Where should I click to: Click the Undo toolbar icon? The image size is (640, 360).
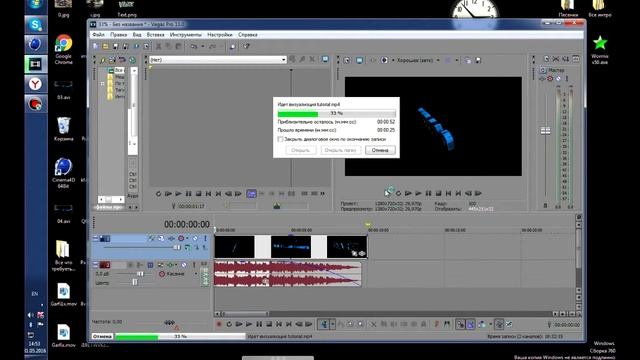tap(194, 47)
